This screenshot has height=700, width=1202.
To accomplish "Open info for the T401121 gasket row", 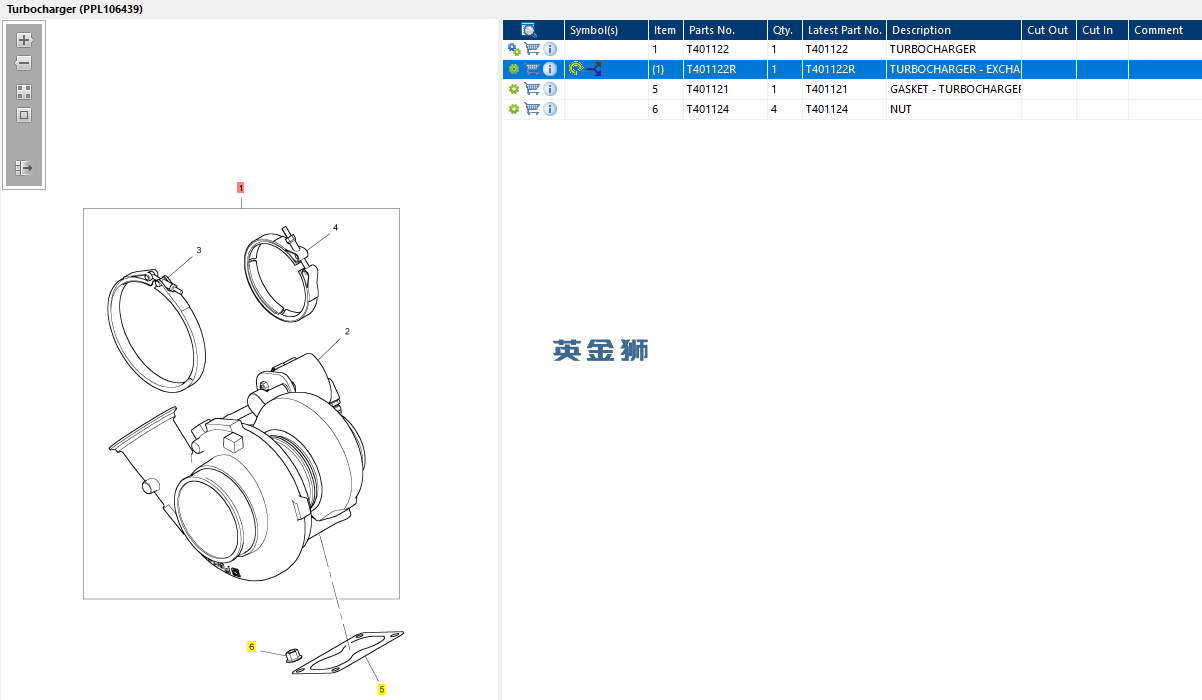I will pyautogui.click(x=550, y=89).
